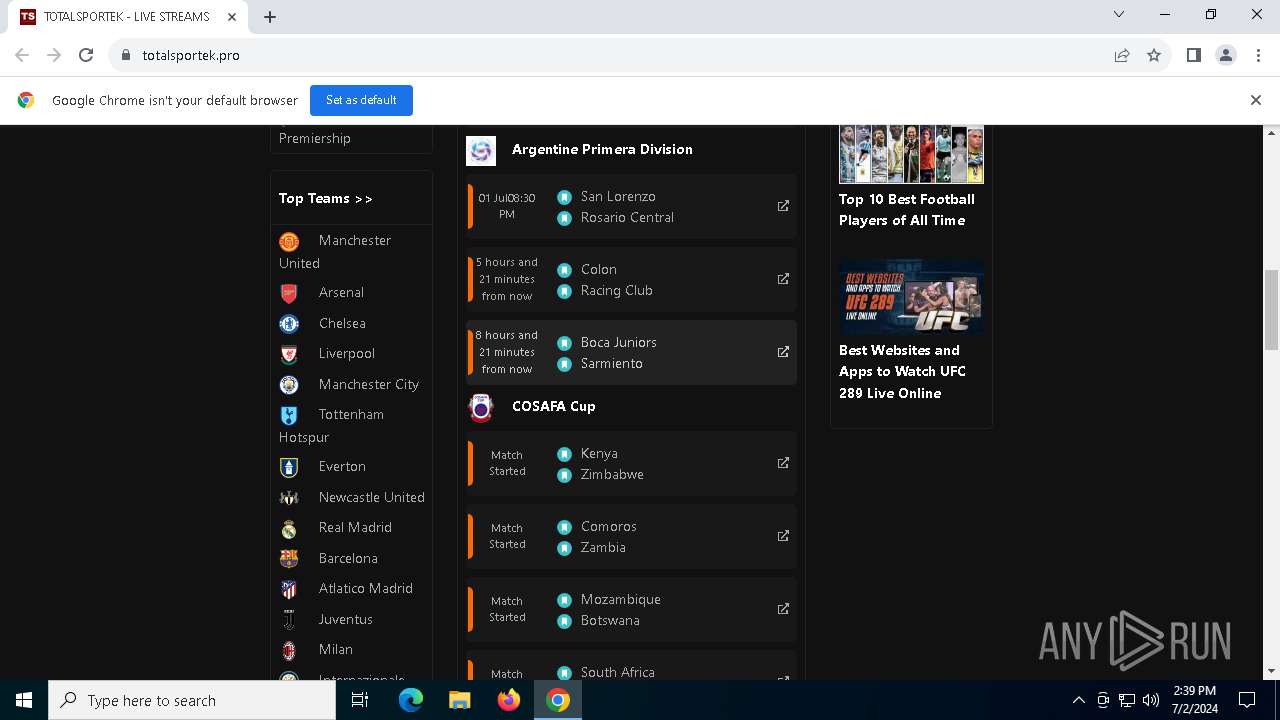Open external link icon for San Lorenzo match

point(783,206)
